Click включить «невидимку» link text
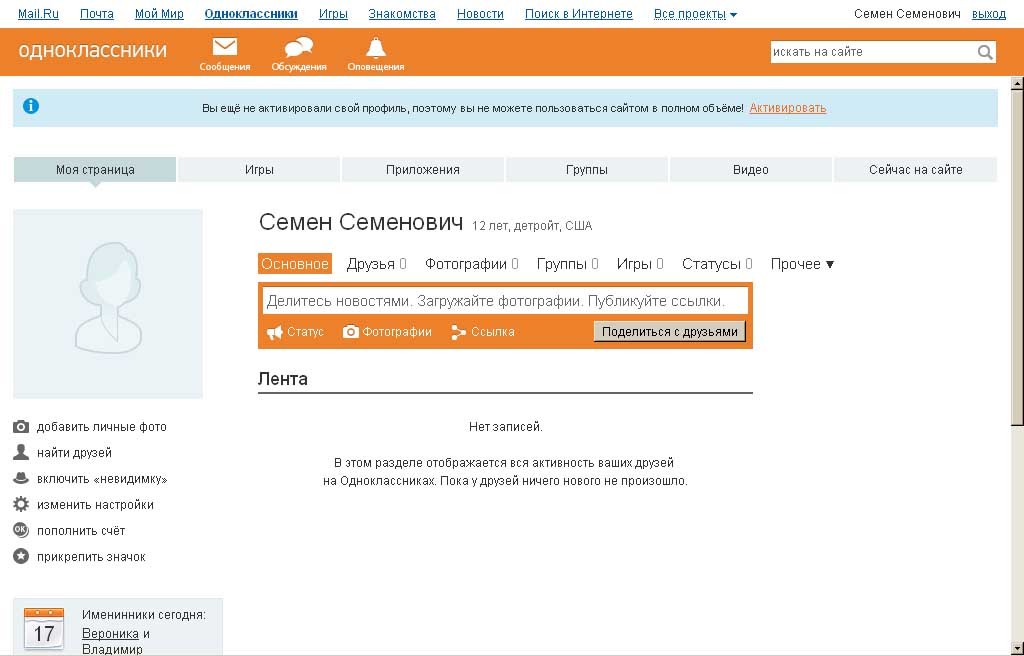This screenshot has width=1024, height=656. [102, 479]
